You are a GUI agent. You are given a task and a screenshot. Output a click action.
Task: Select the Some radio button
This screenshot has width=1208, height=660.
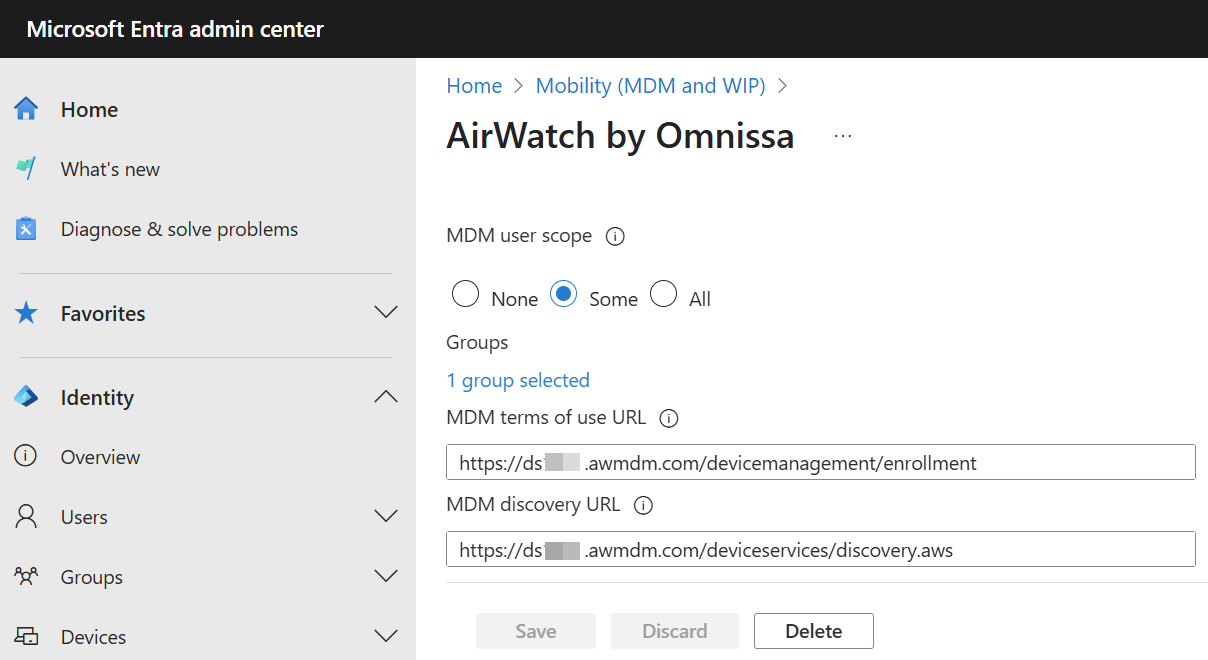[564, 295]
